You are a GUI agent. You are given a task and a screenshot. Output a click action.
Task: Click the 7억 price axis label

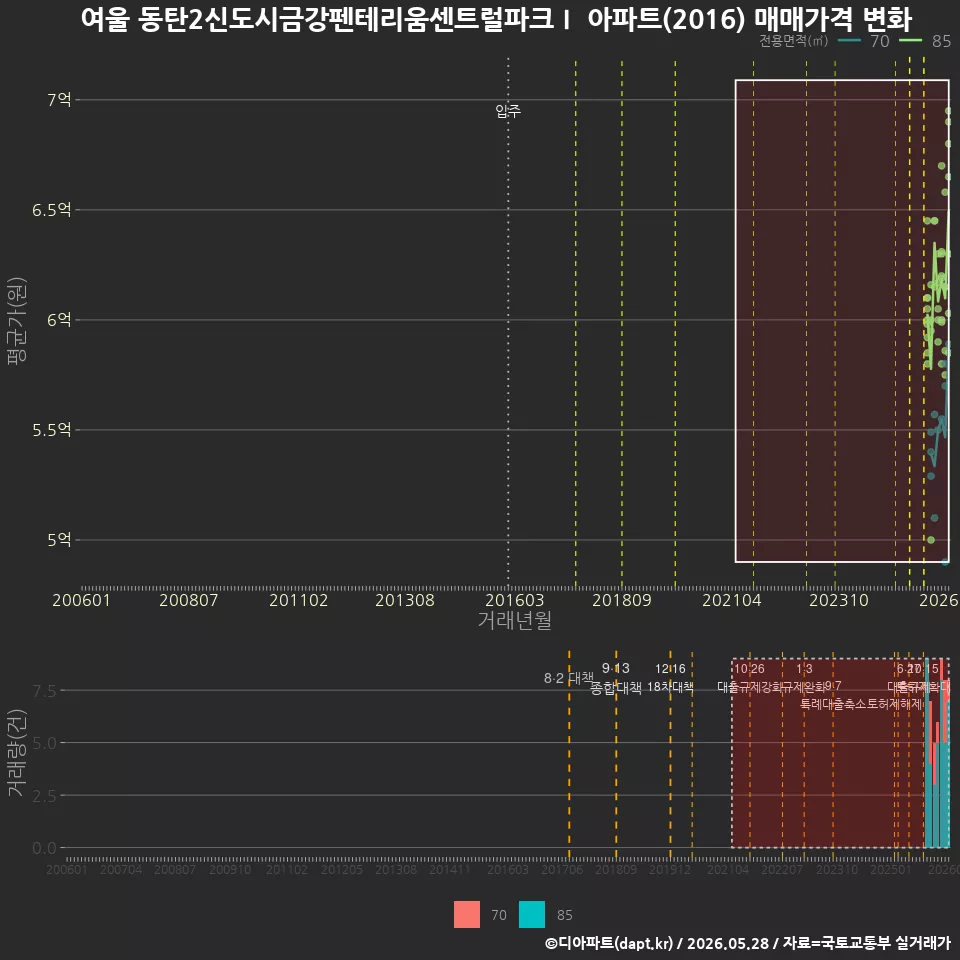pyautogui.click(x=59, y=100)
